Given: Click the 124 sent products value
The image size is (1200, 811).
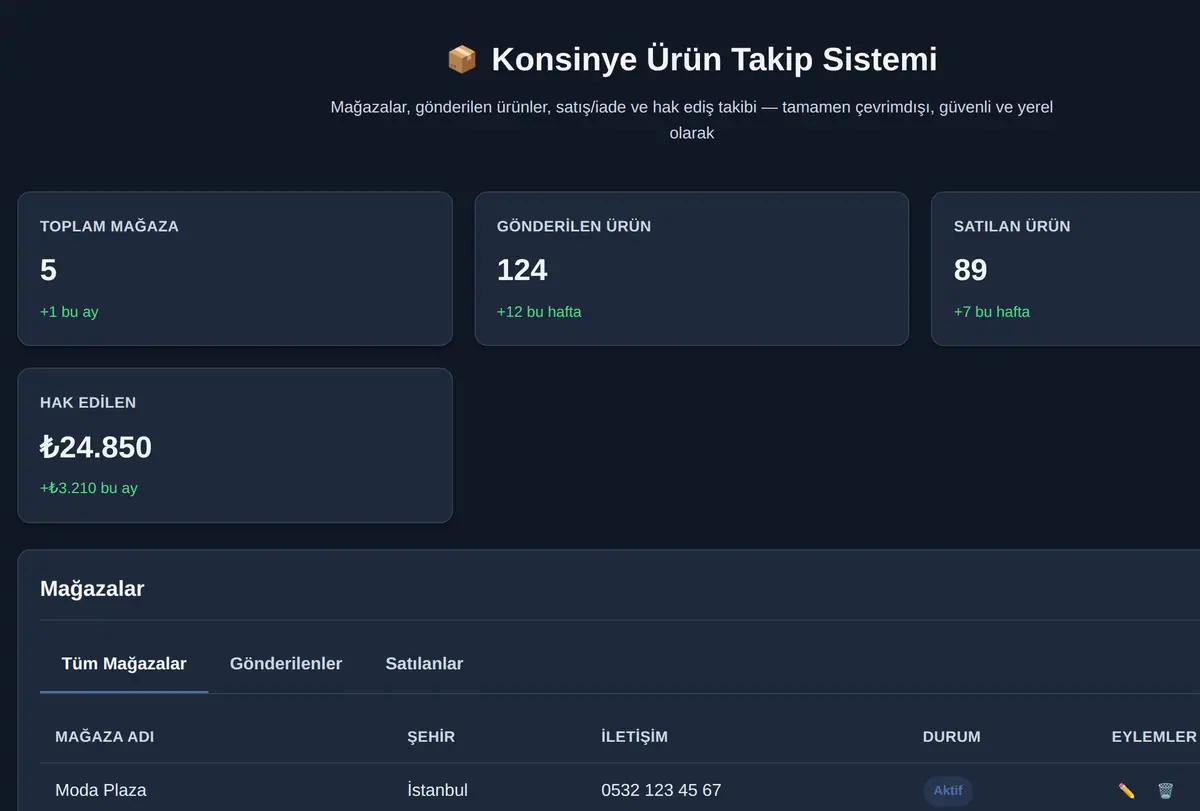Looking at the screenshot, I should [x=522, y=270].
